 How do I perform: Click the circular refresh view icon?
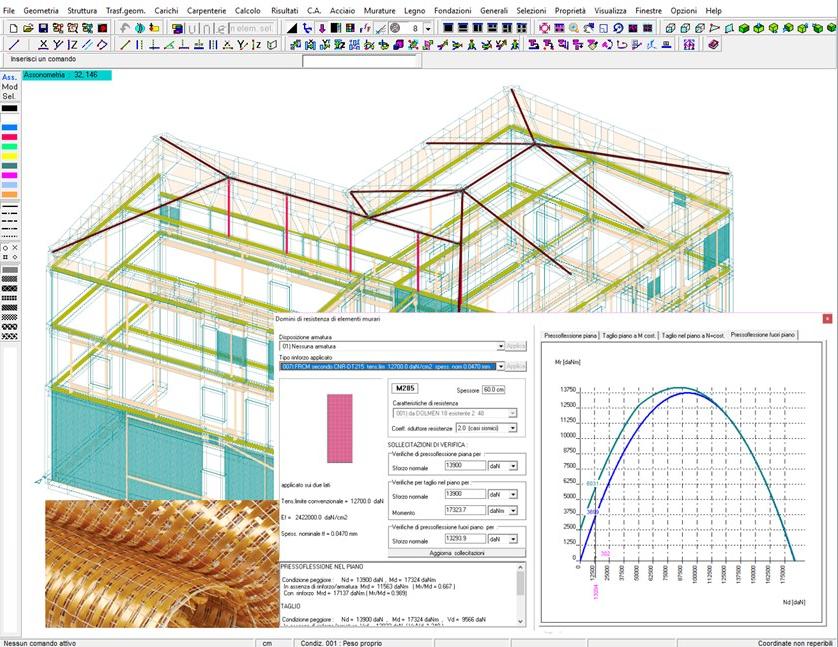(621, 28)
